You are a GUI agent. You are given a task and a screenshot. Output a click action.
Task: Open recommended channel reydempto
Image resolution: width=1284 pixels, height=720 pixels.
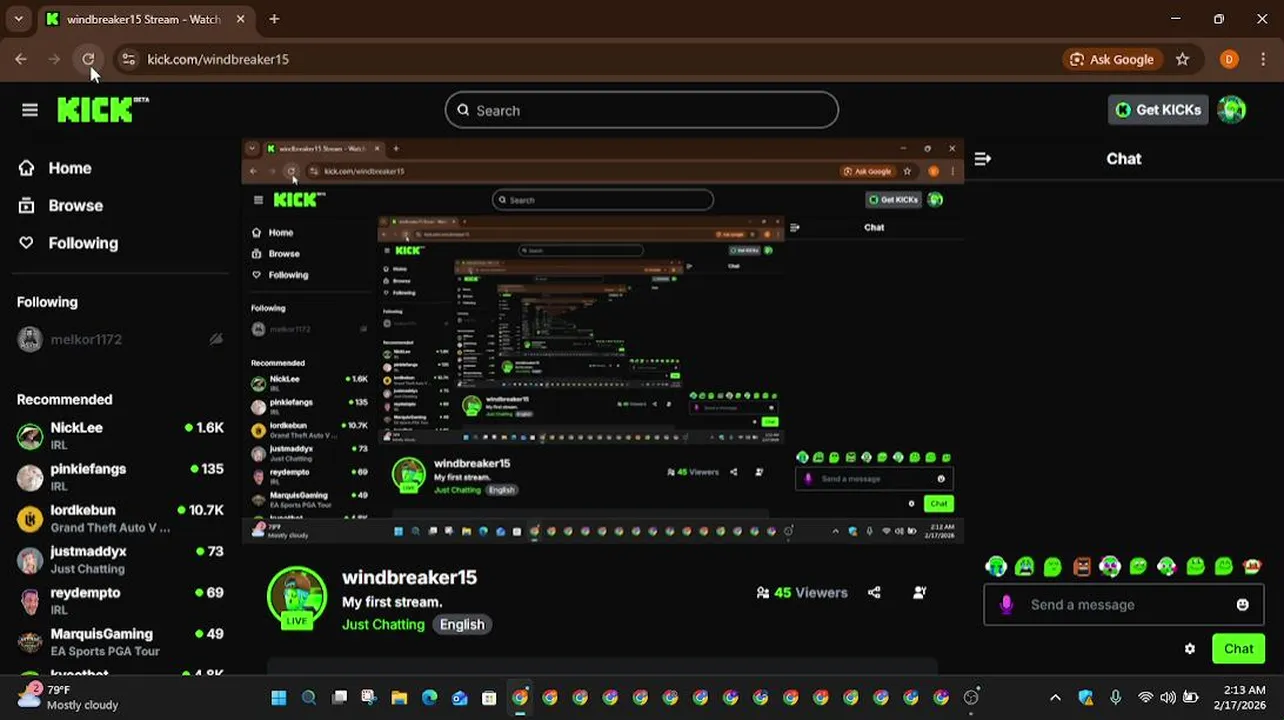coord(120,600)
